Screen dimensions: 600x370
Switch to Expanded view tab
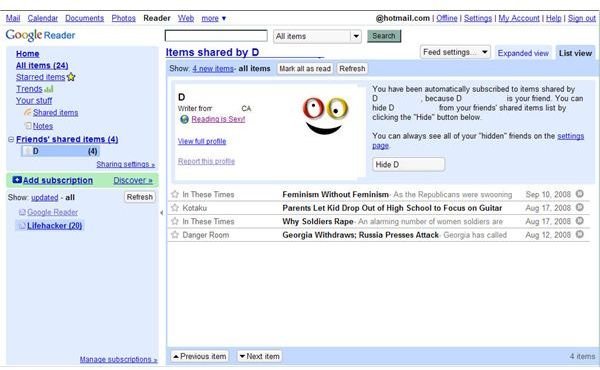tap(523, 53)
